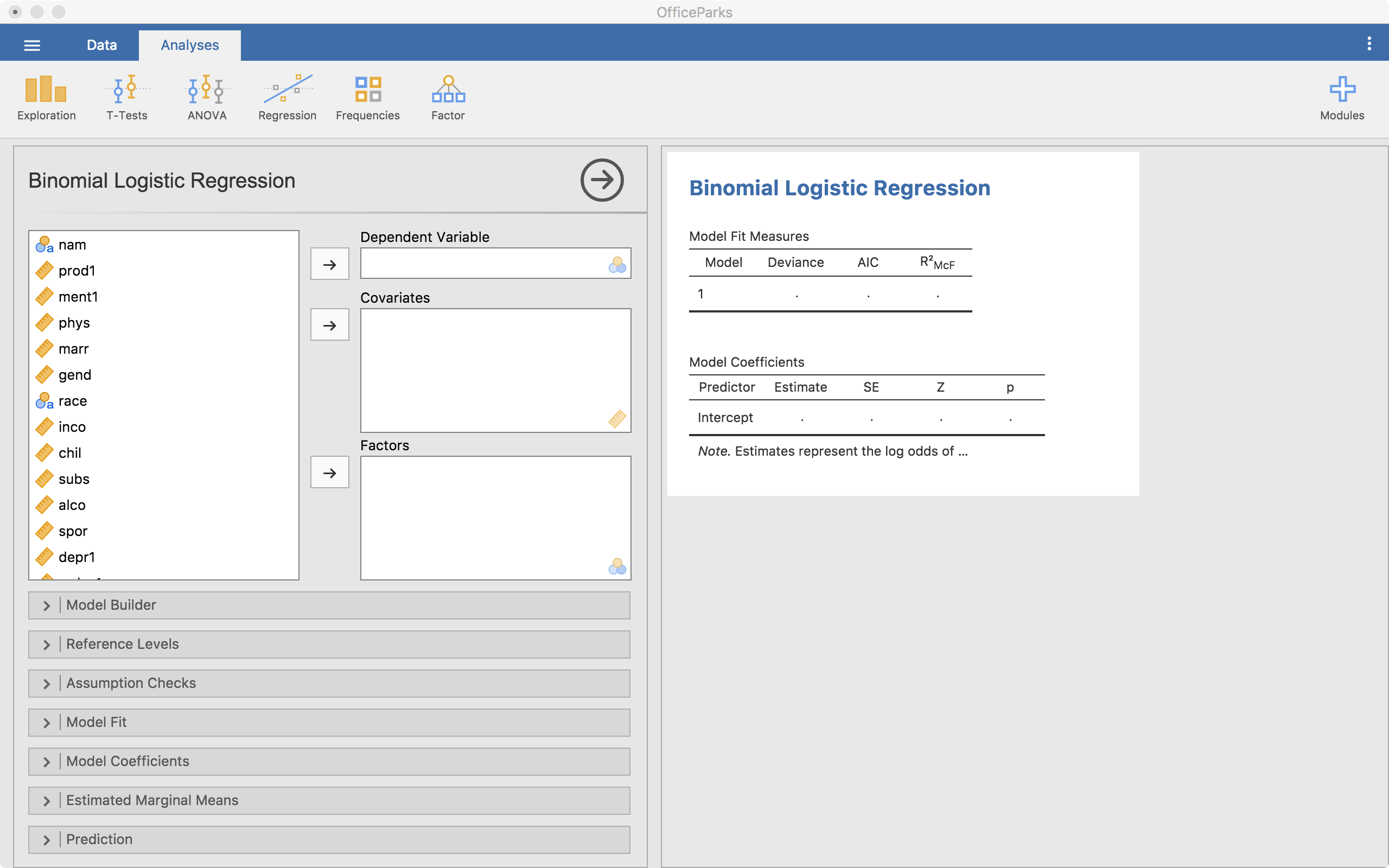The width and height of the screenshot is (1389, 868).
Task: Collapse options panel with circled arrow
Action: [x=602, y=180]
